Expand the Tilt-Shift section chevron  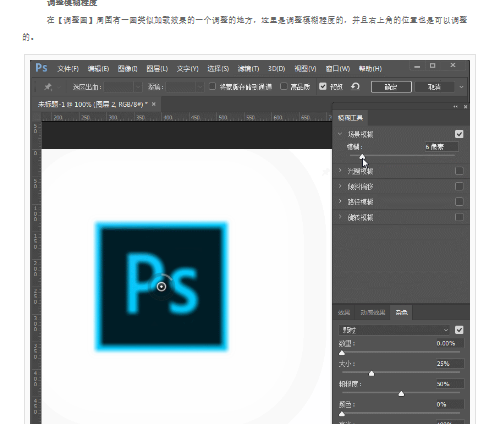click(x=340, y=186)
